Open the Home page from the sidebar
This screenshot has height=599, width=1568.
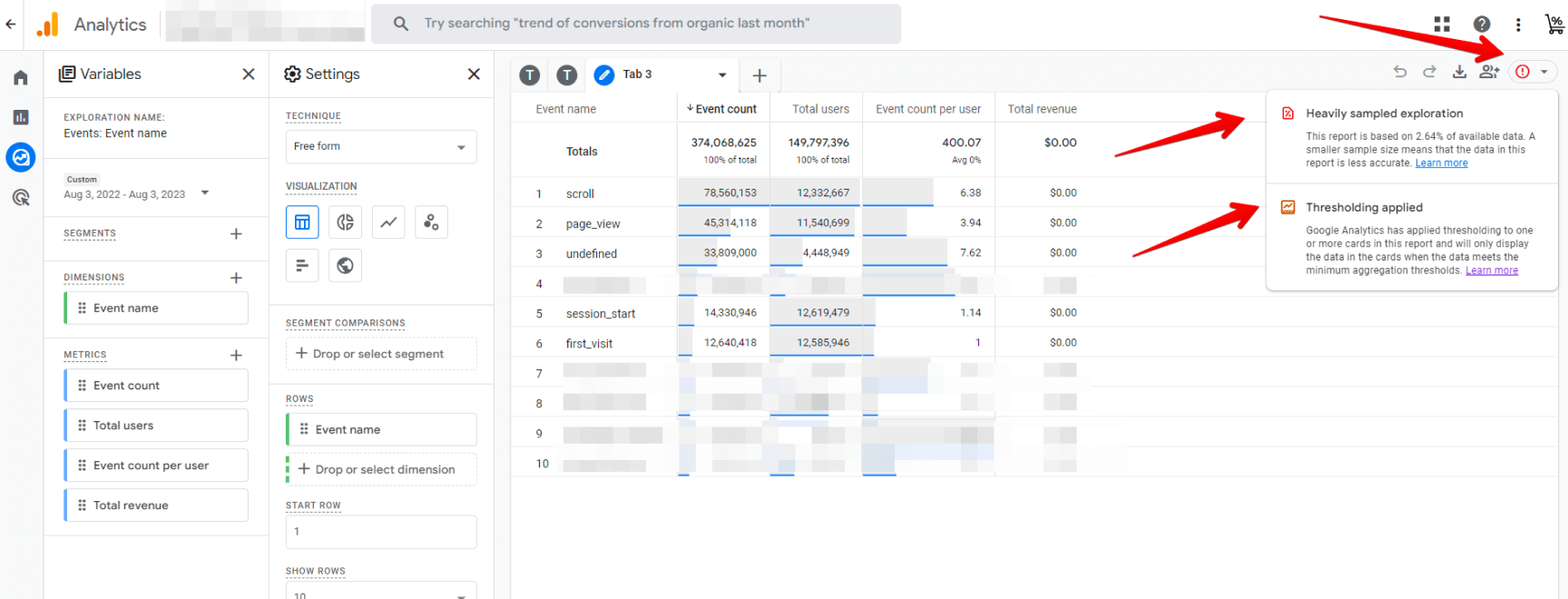tap(21, 78)
